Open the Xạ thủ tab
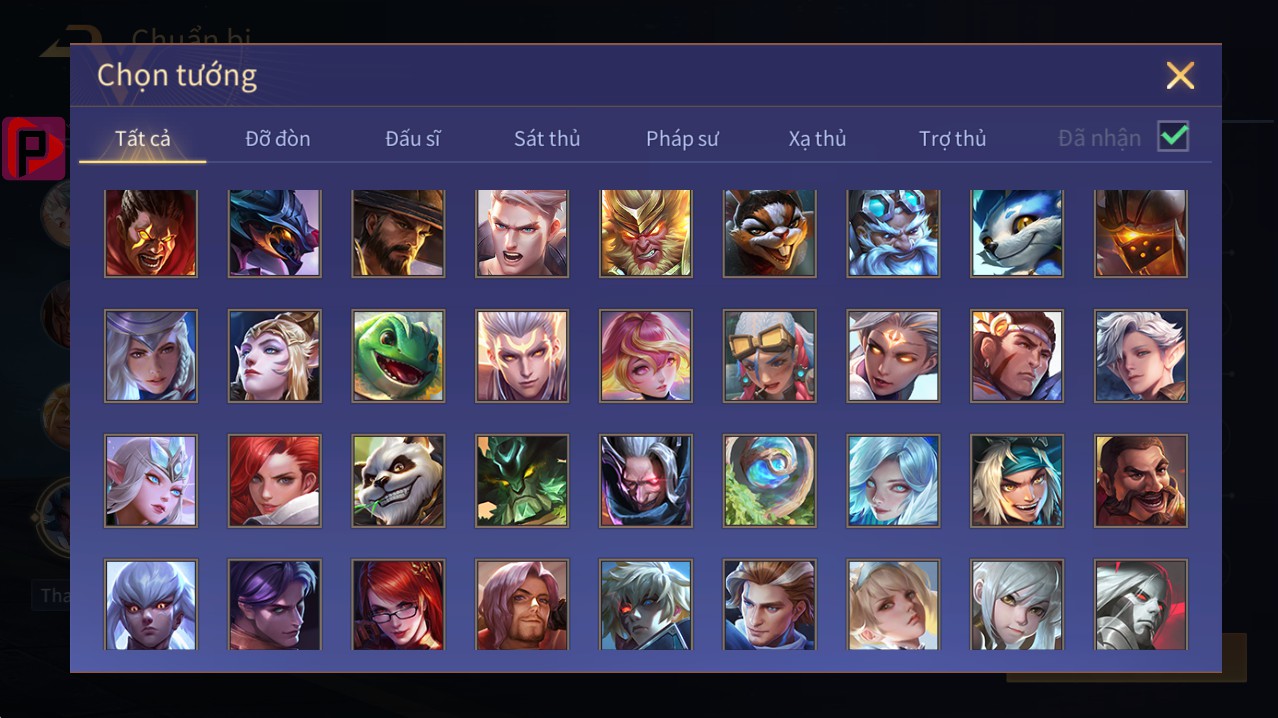Image resolution: width=1278 pixels, height=718 pixels. (817, 139)
